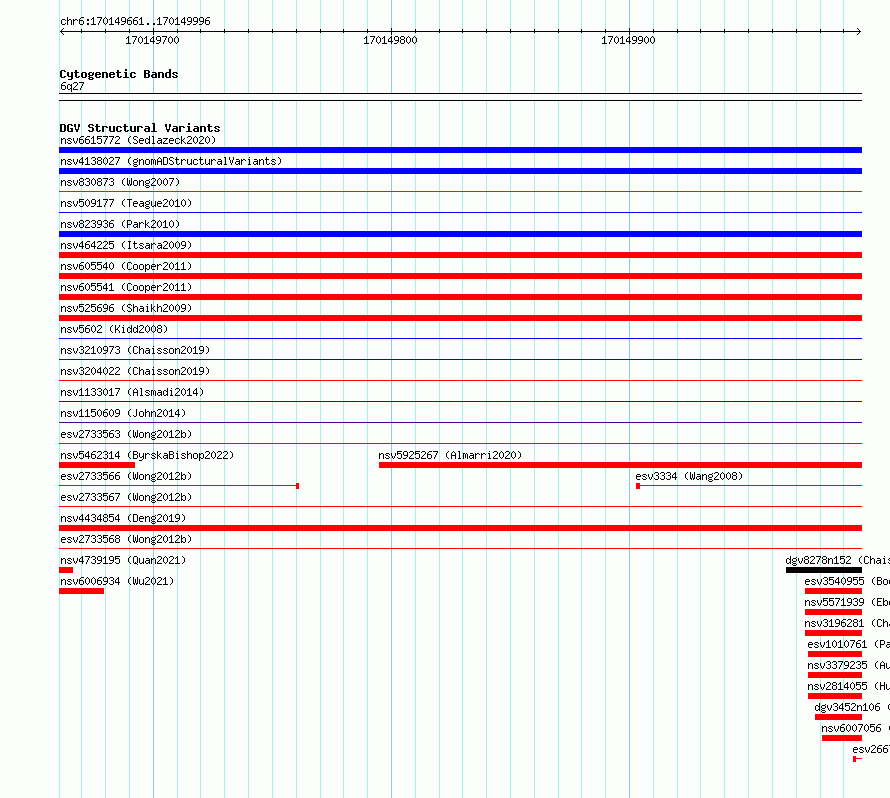This screenshot has width=890, height=798.
Task: Open nsv525696 (Shaikh2009) variant
Action: 126,308
